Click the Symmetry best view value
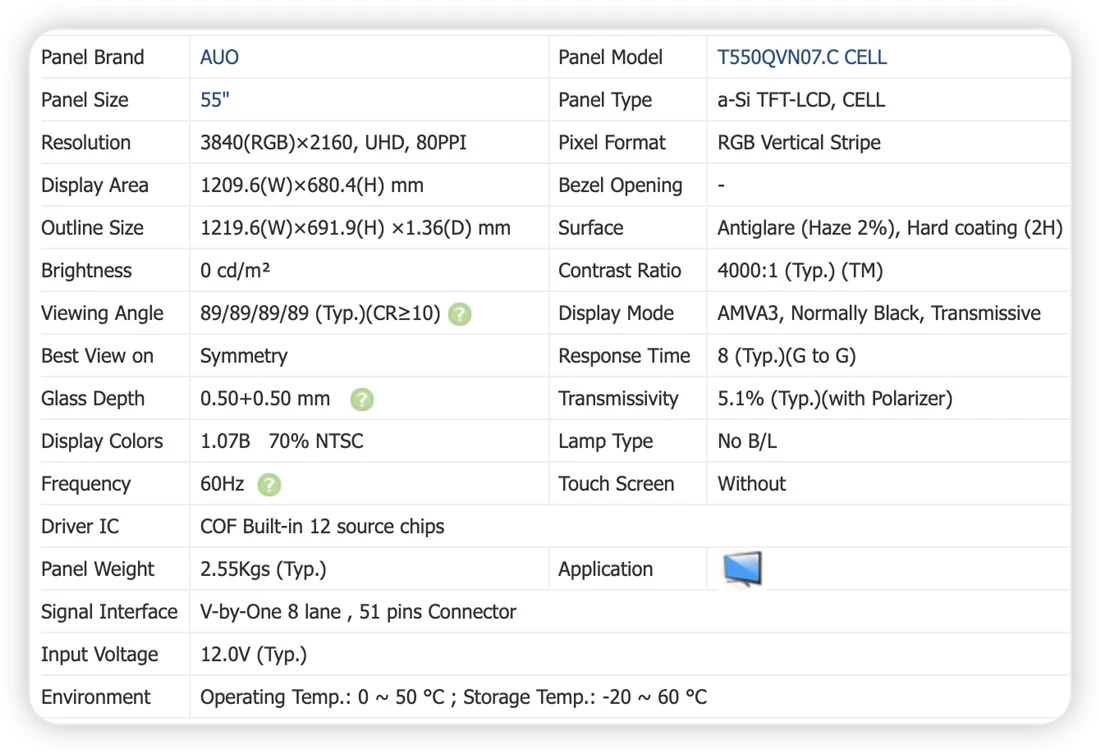 243,356
